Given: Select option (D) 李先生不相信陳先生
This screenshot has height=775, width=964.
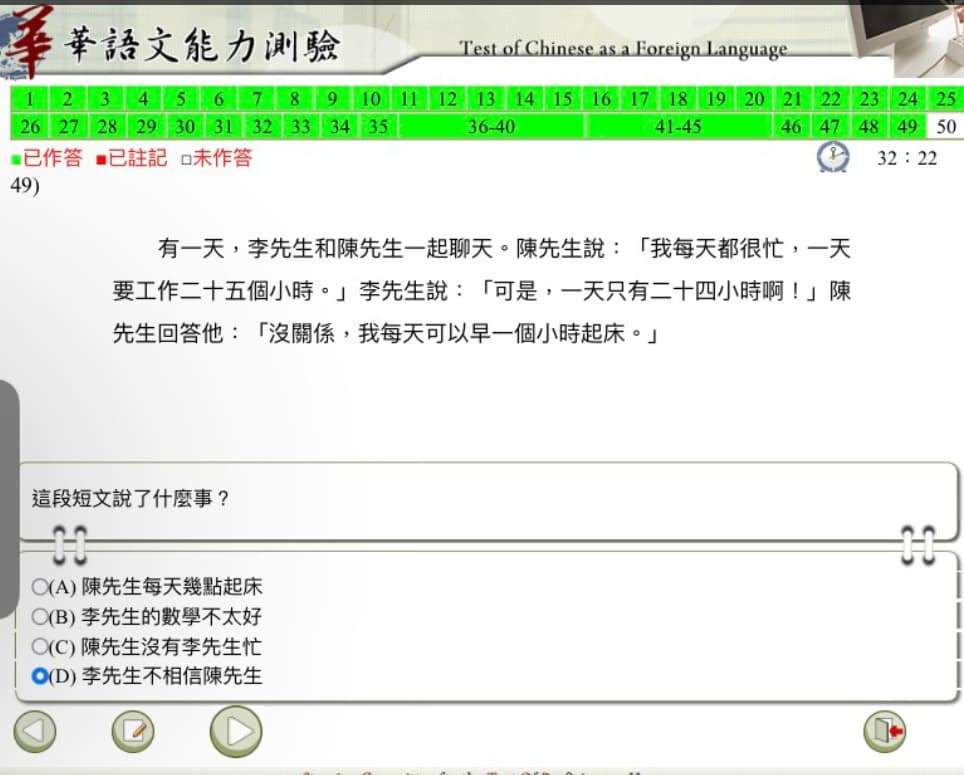Looking at the screenshot, I should (147, 676).
